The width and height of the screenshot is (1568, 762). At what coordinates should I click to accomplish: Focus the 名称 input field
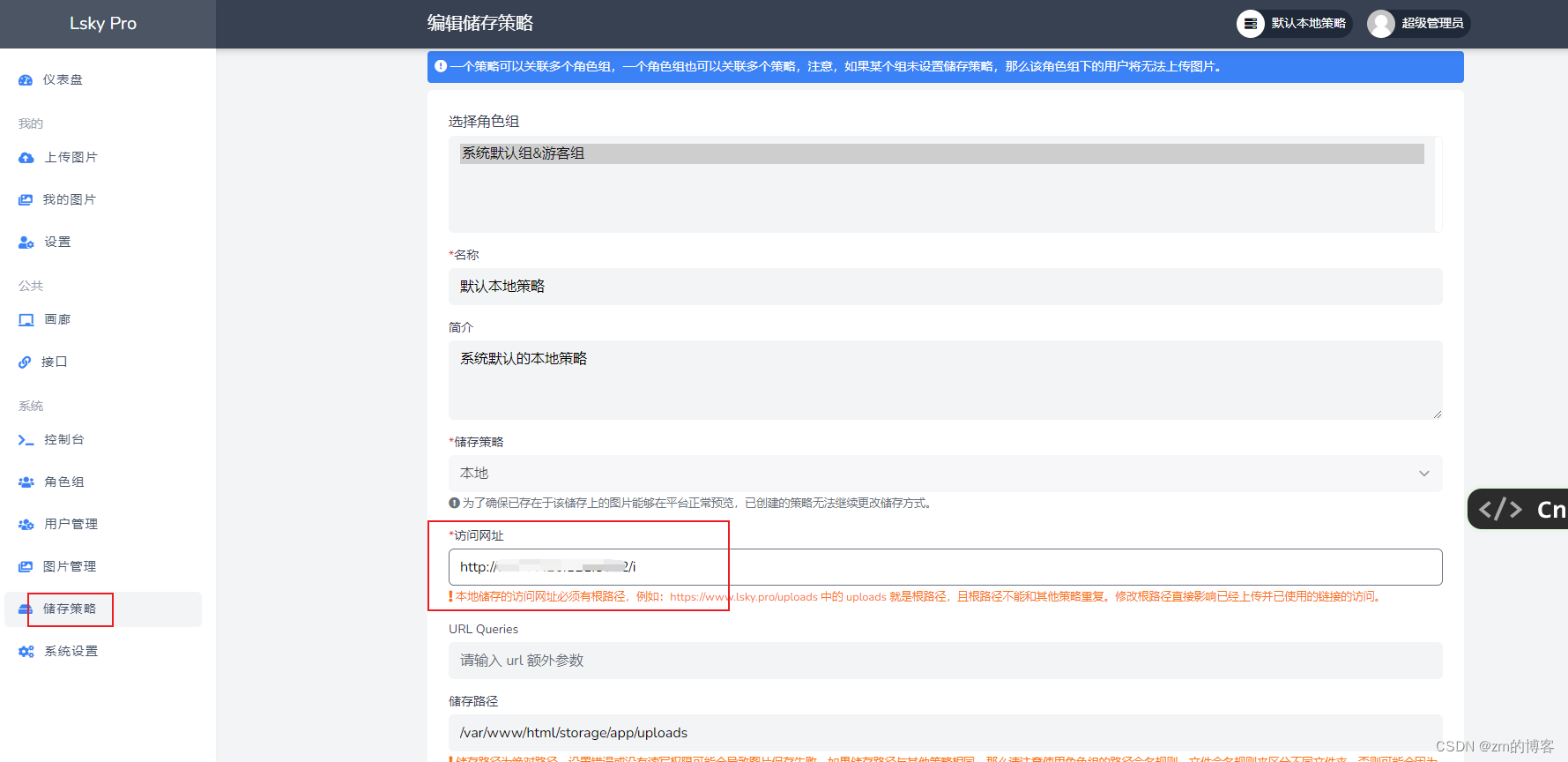click(x=945, y=287)
